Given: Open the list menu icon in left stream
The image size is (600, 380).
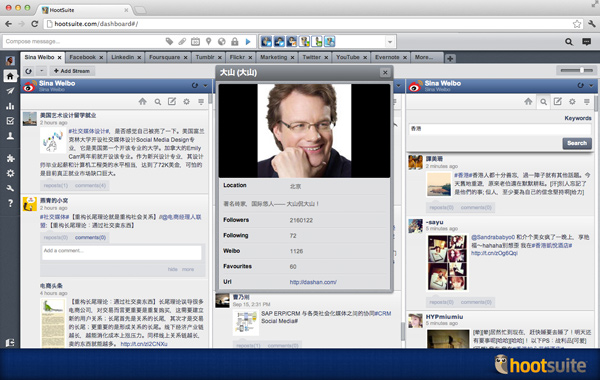Looking at the screenshot, I should [201, 101].
